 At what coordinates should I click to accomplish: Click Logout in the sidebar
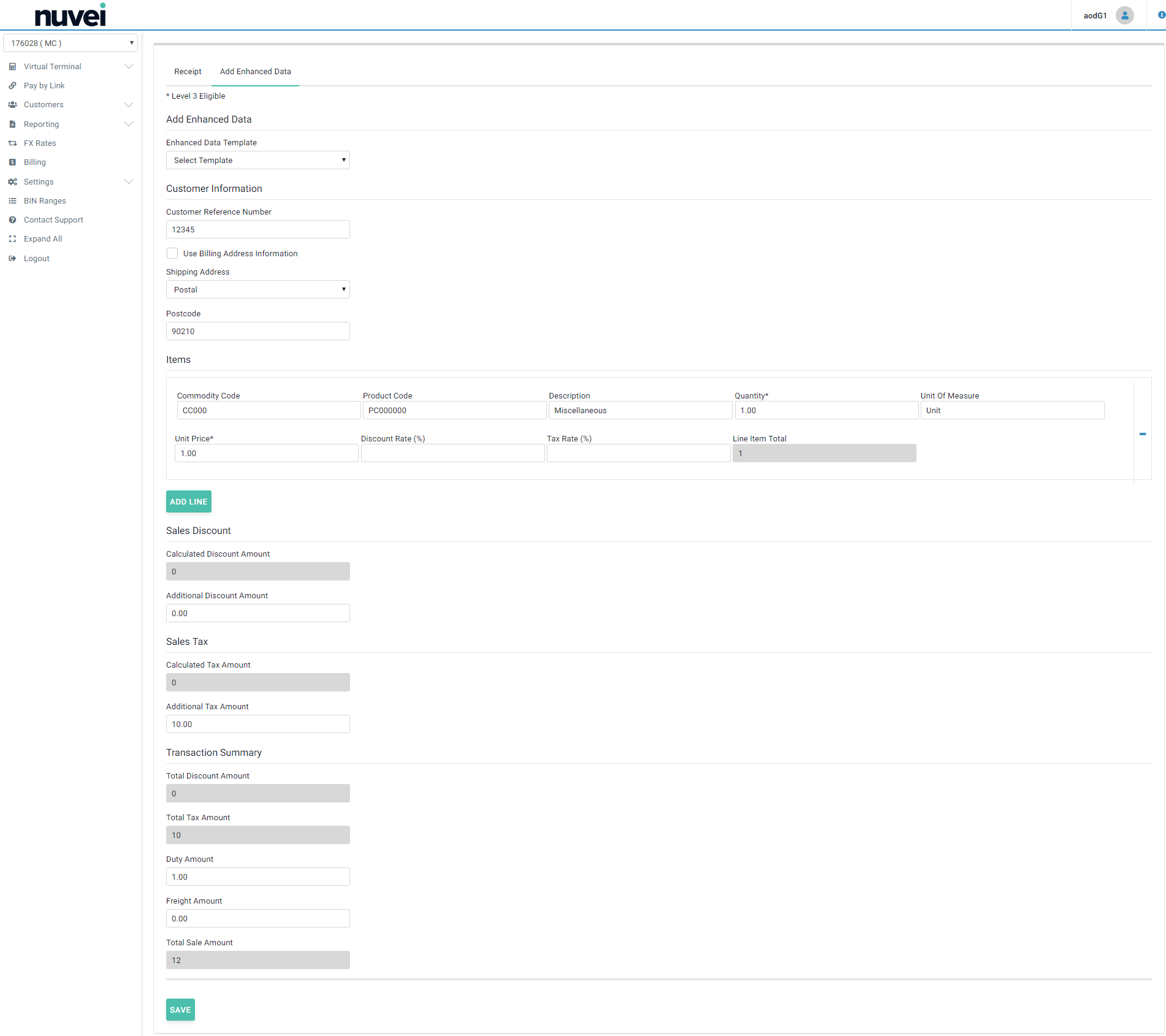click(x=36, y=259)
